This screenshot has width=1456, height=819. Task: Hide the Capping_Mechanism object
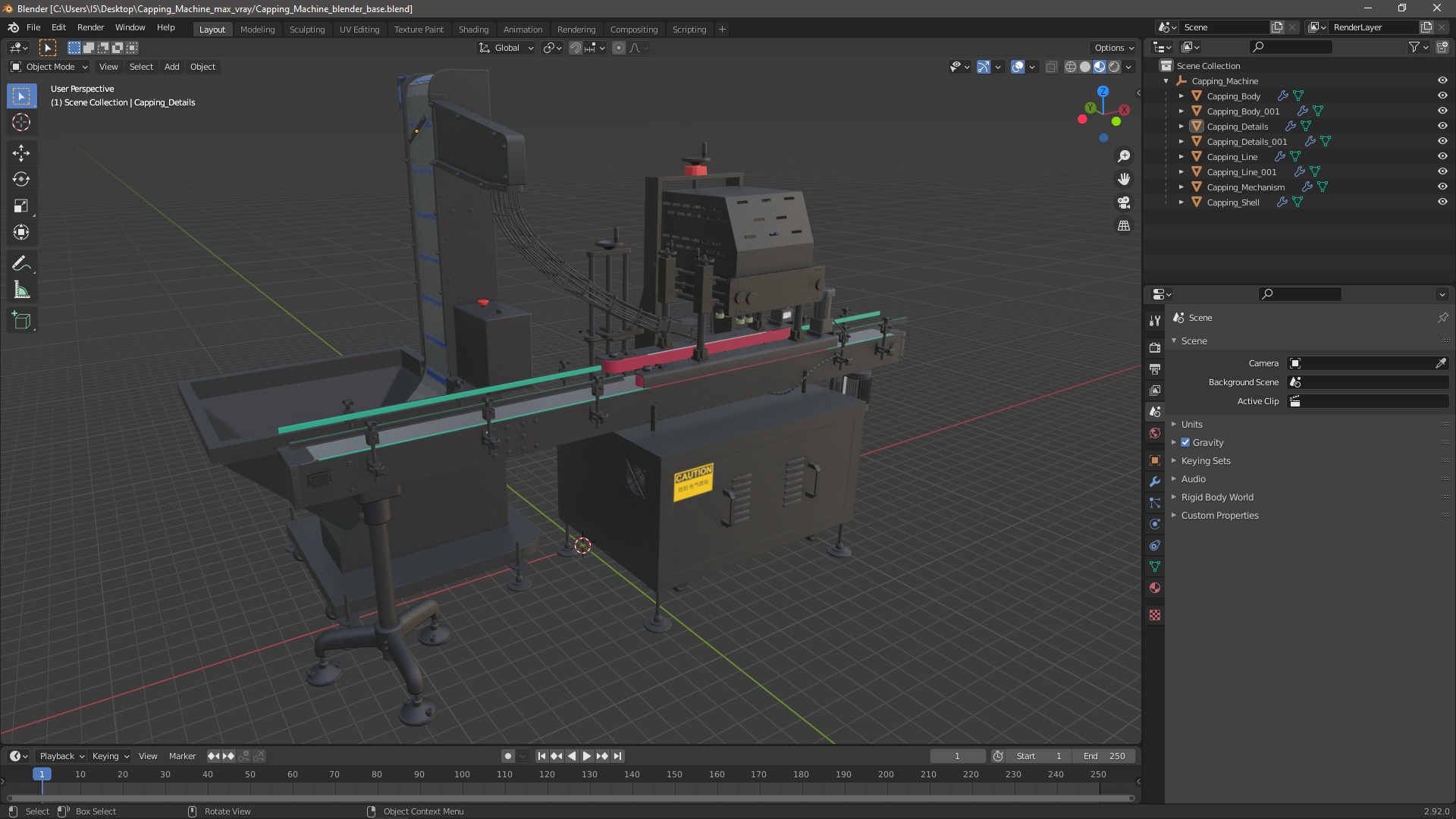coord(1442,187)
